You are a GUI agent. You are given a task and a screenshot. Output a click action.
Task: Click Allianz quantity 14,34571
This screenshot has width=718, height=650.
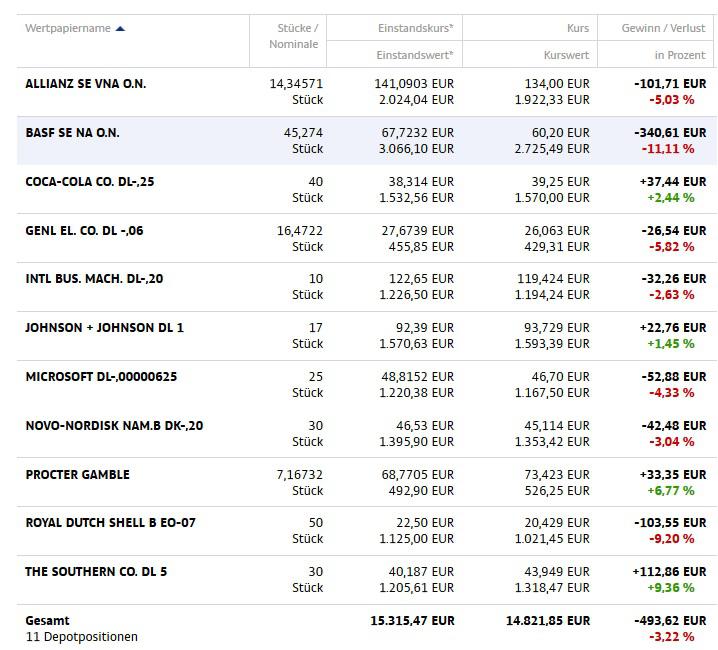(296, 84)
